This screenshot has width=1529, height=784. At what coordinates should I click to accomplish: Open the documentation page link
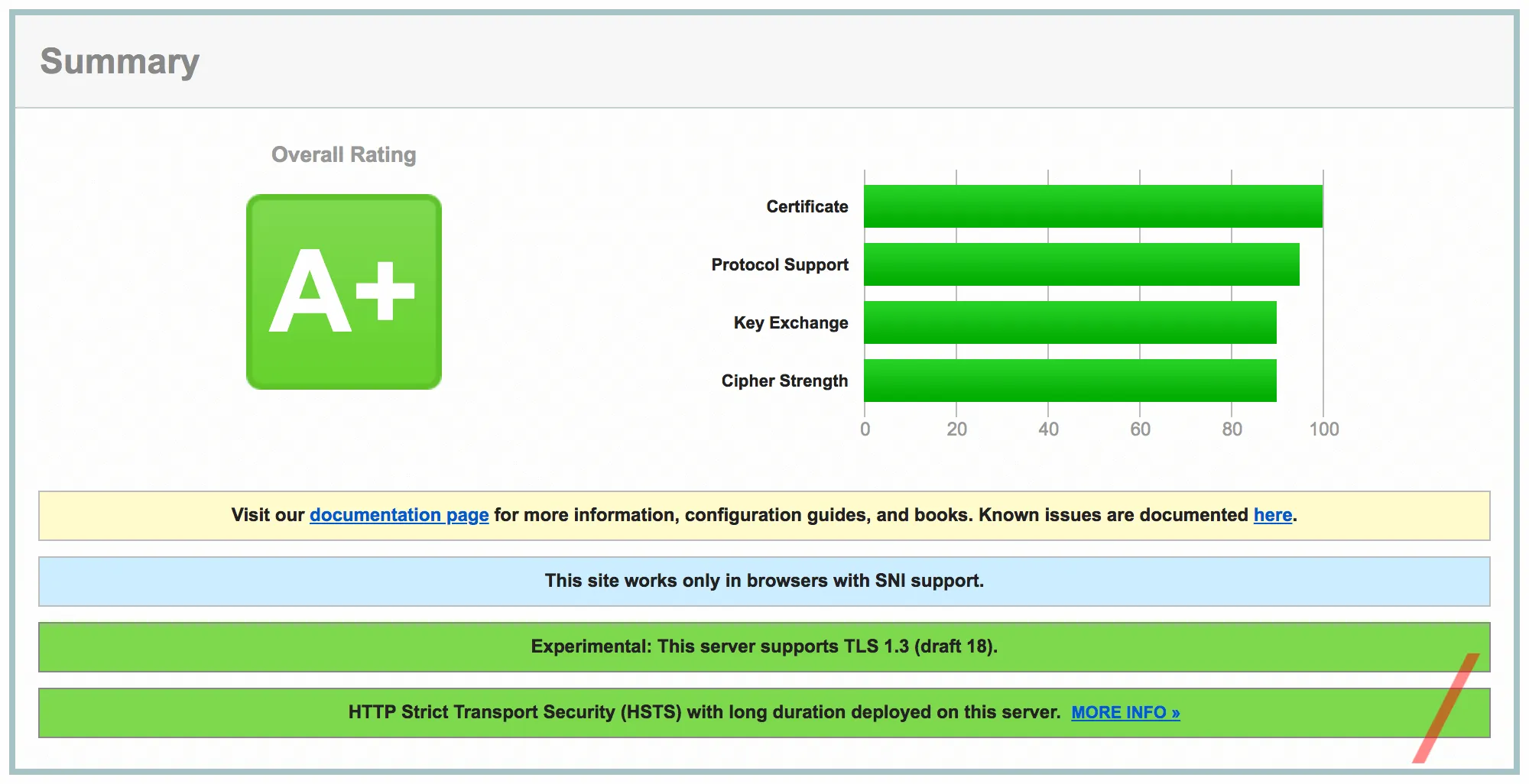coord(398,515)
